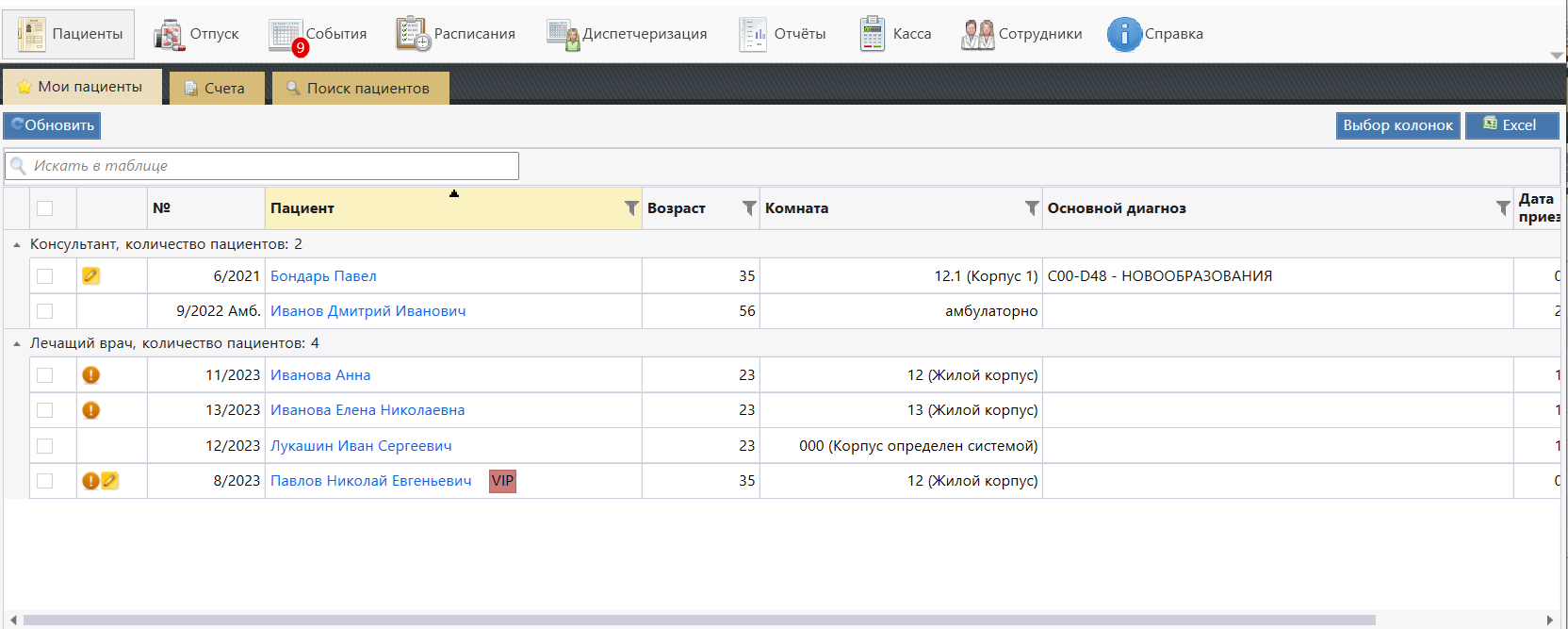Open the Расписания schedule icon
The image size is (1568, 629).
coord(413,34)
